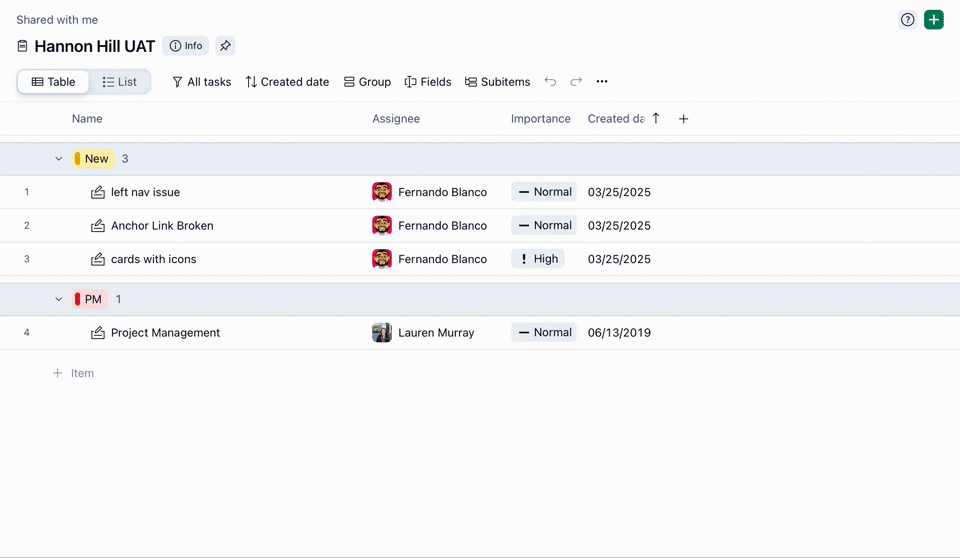Viewport: 960px width, 558px height.
Task: Click the clipboard icon beside project title
Action: point(23,46)
